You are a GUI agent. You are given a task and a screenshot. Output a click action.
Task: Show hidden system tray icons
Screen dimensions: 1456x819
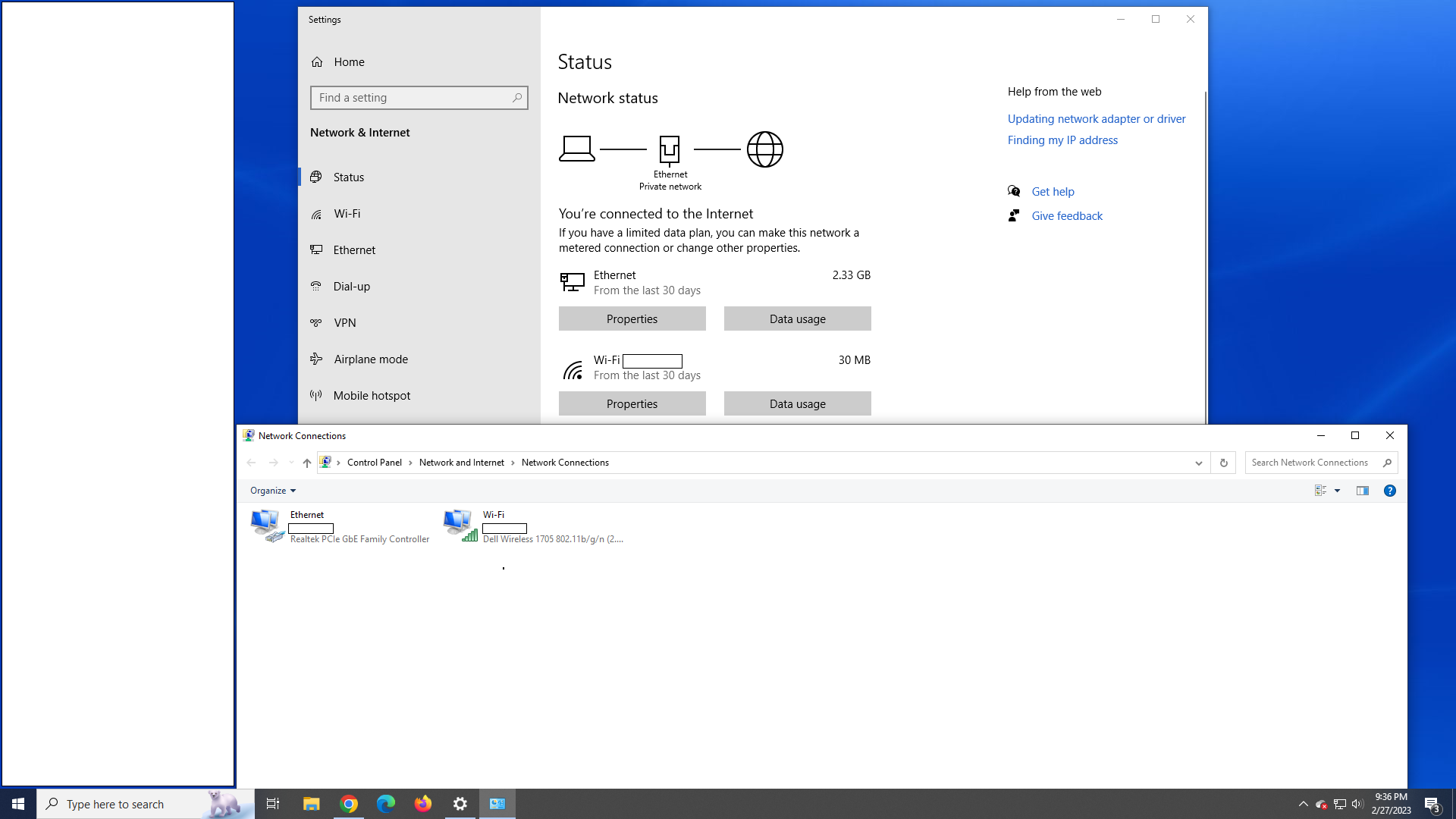pyautogui.click(x=1304, y=804)
